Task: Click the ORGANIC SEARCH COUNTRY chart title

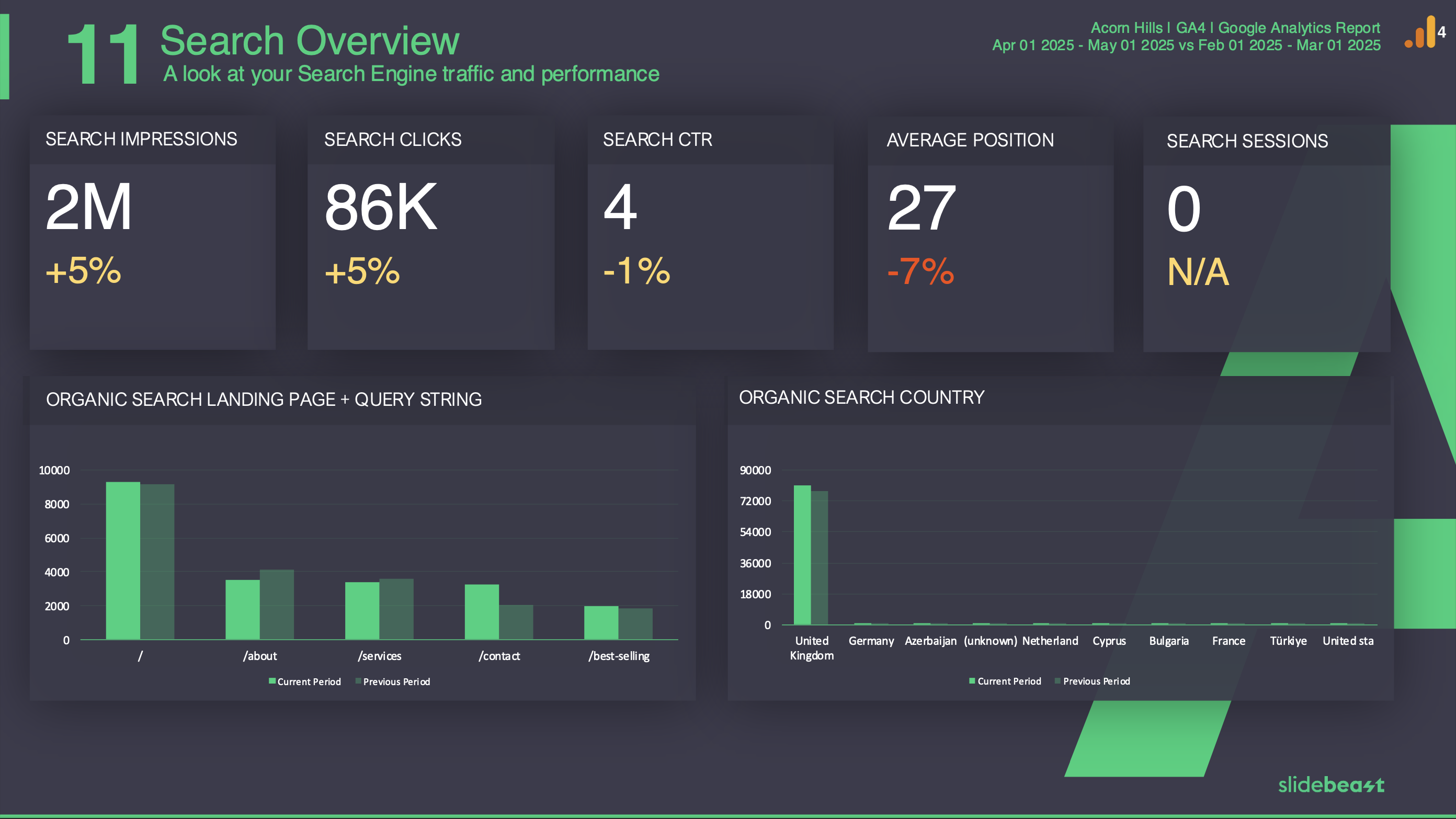Action: tap(861, 397)
